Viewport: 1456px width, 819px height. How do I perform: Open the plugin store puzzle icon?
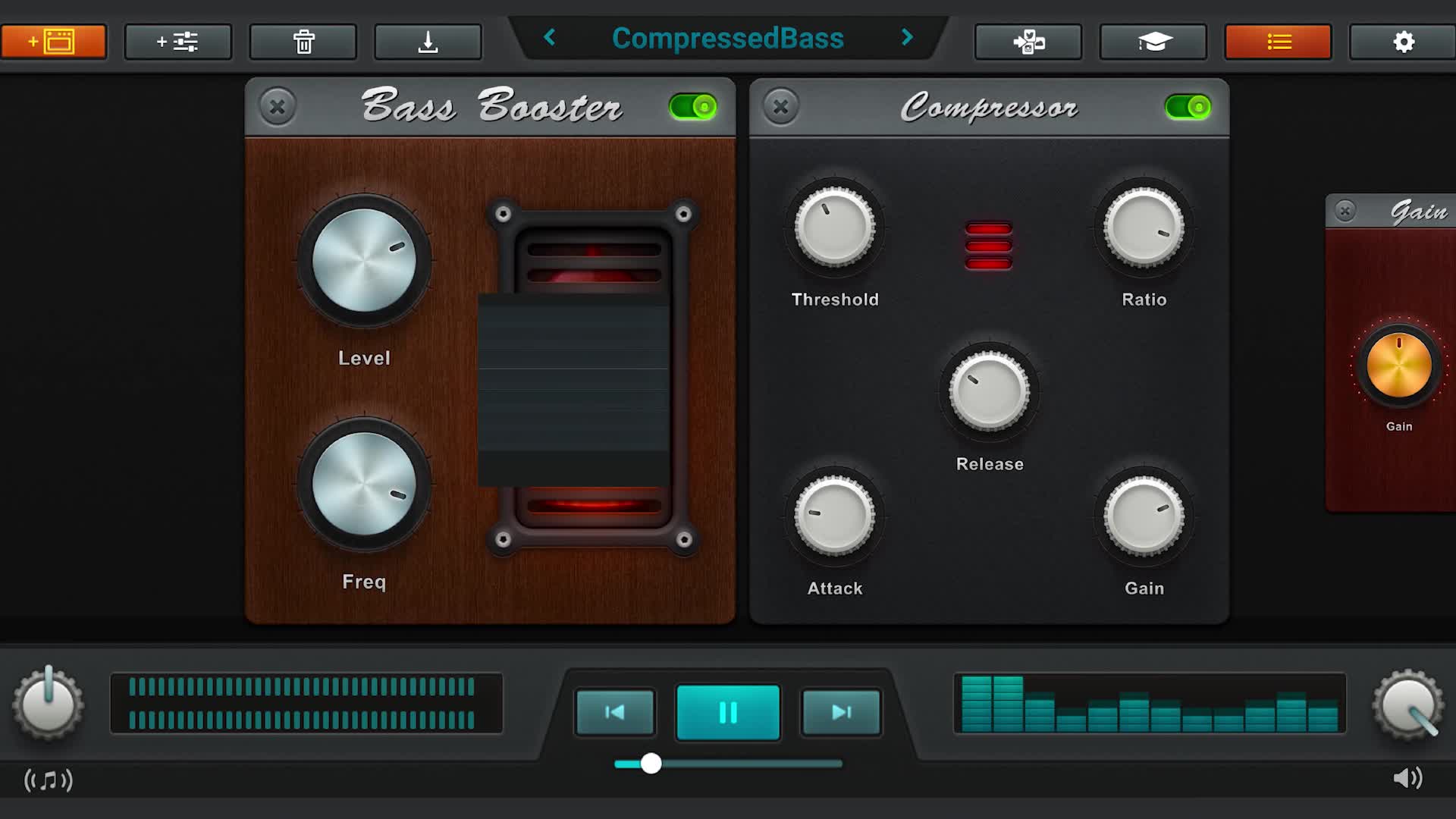coord(1028,41)
